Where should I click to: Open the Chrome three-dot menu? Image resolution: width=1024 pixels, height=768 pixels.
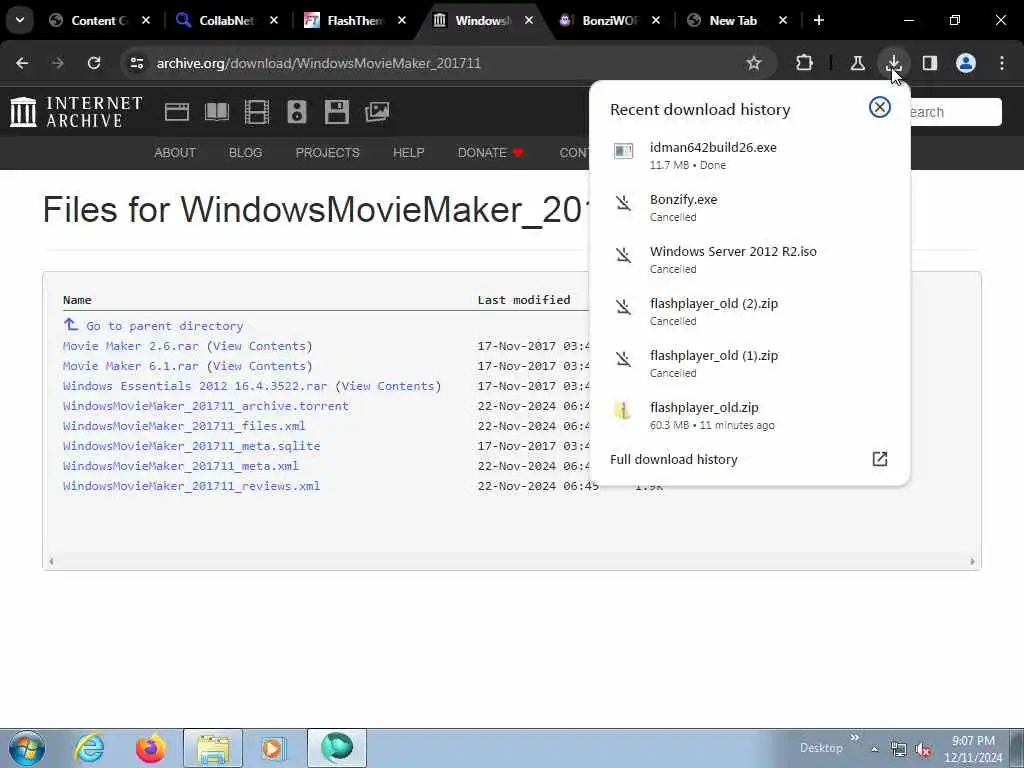click(1002, 63)
